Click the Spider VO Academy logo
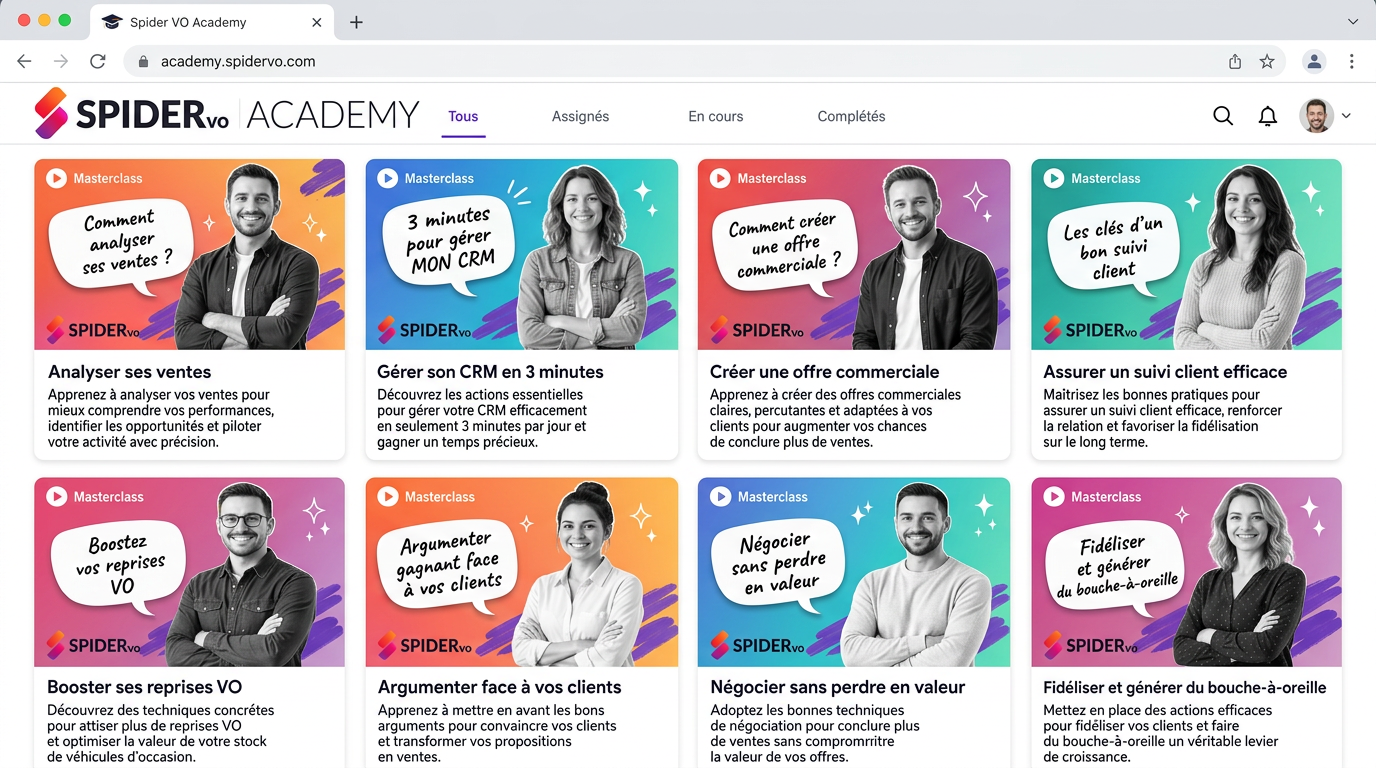The image size is (1376, 768). pos(227,114)
